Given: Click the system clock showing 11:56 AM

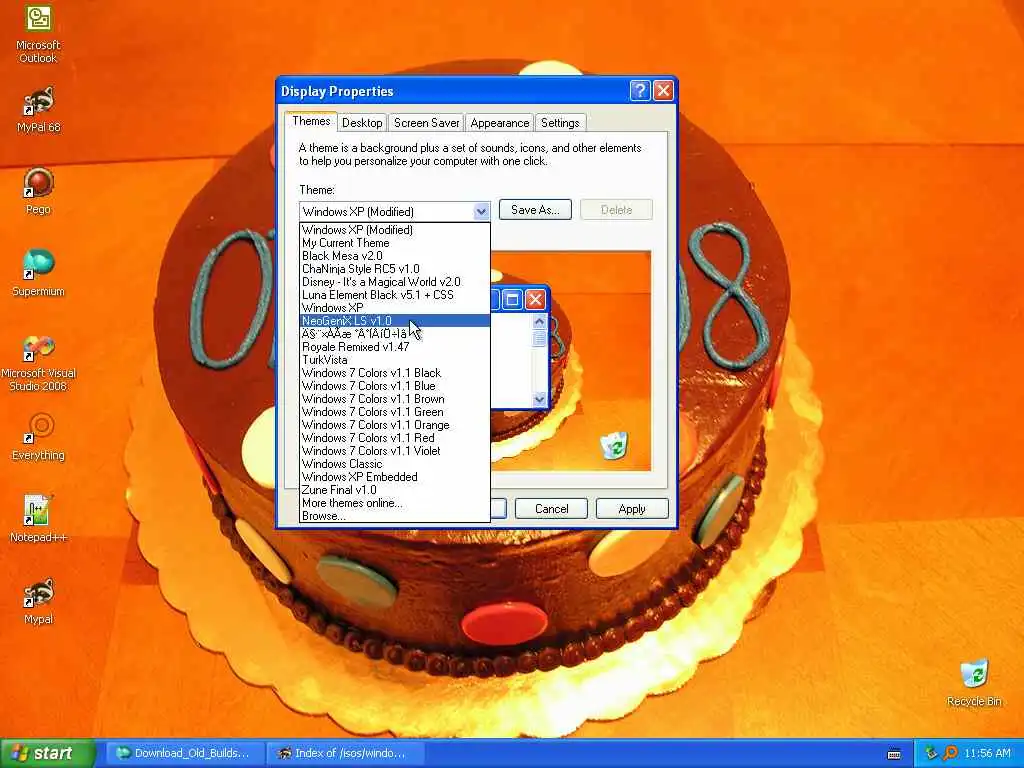Looking at the screenshot, I should (987, 754).
